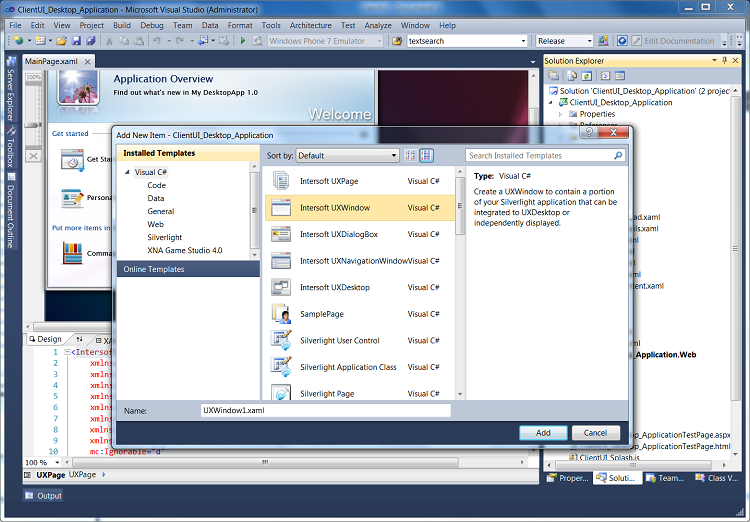Click the Redo arrow icon
Image resolution: width=750 pixels, height=522 pixels.
[x=180, y=41]
